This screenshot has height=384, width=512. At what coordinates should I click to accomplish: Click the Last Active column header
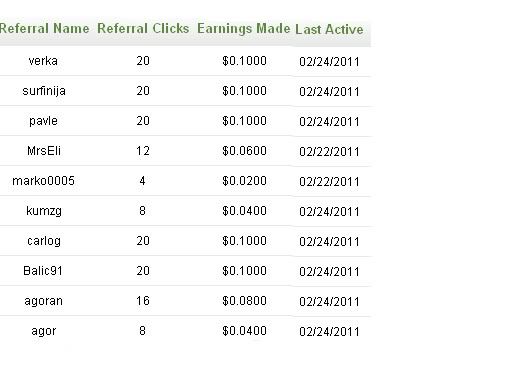click(x=329, y=29)
